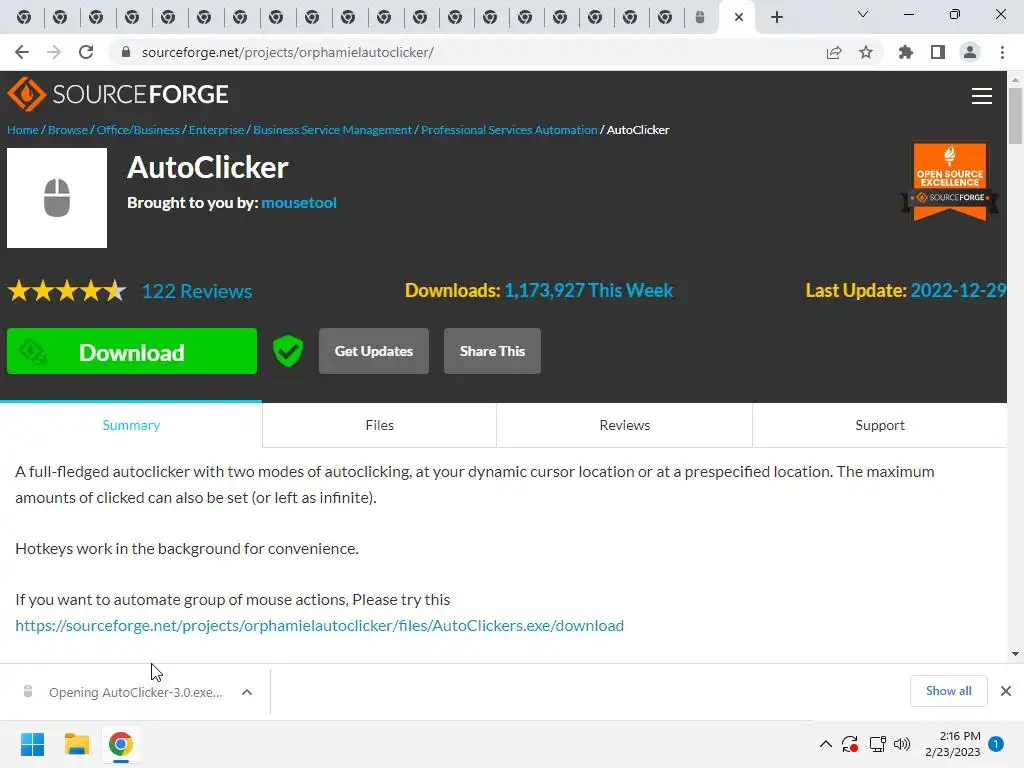Click the 2022-12-29 last update link
The image size is (1024, 768).
coord(958,291)
